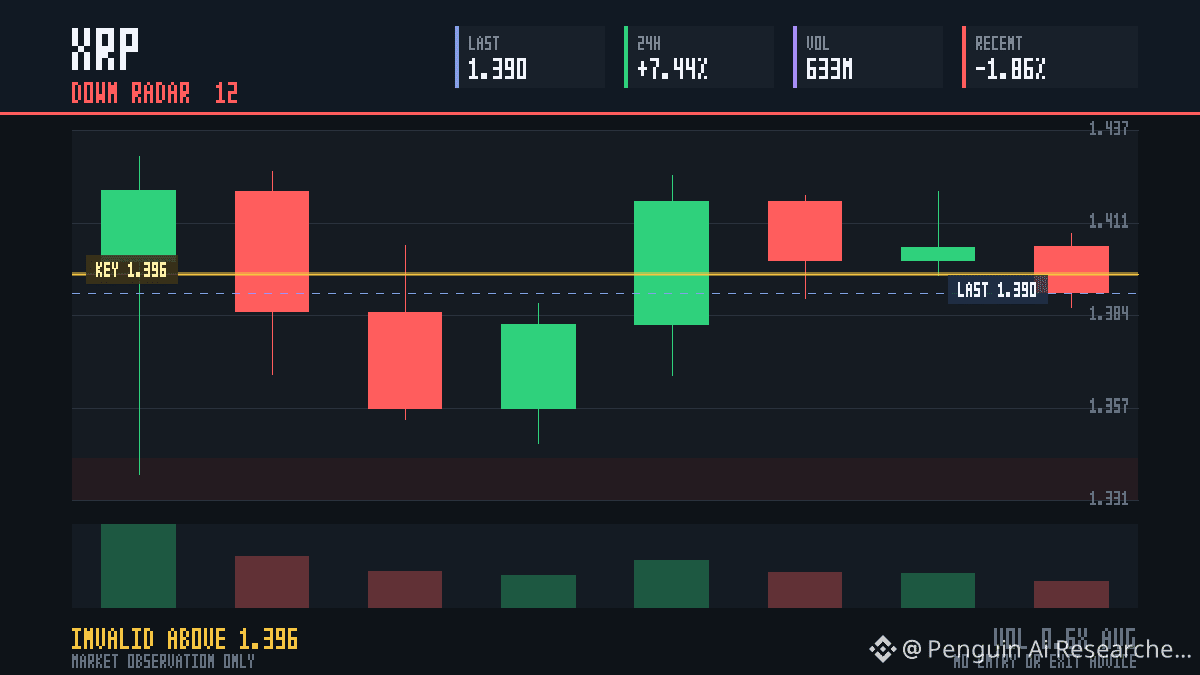Image resolution: width=1200 pixels, height=675 pixels.
Task: Click the MARKET OBSERVATION ONLY disclaimer
Action: coord(163,661)
